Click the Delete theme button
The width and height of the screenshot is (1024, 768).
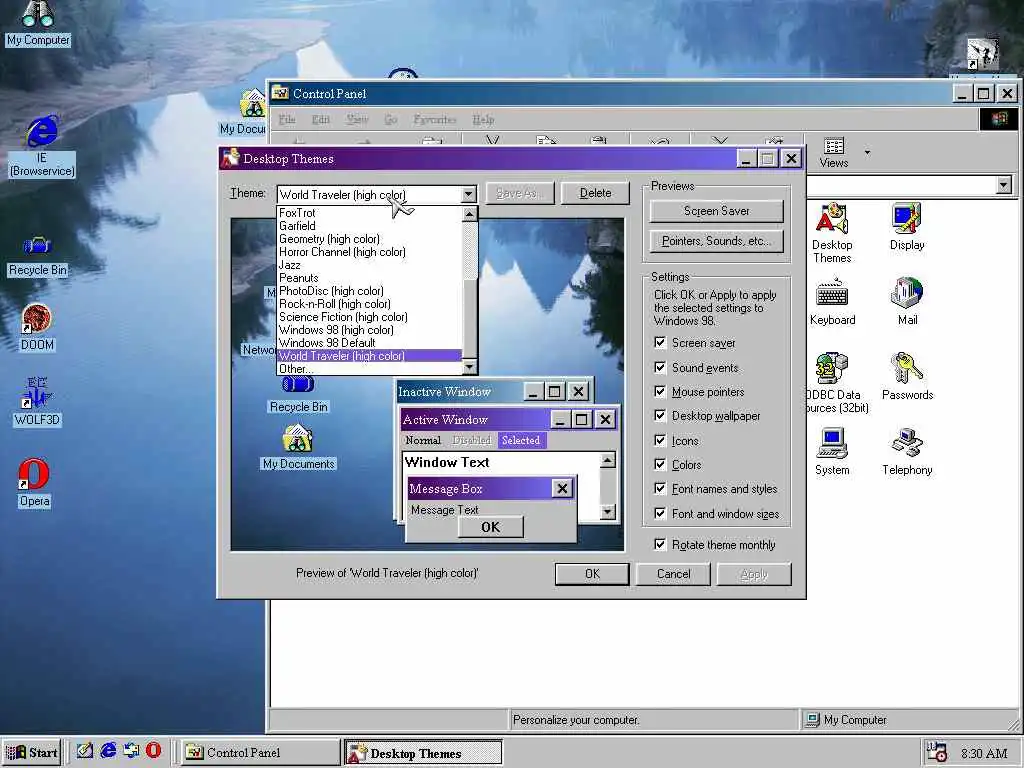(x=595, y=193)
